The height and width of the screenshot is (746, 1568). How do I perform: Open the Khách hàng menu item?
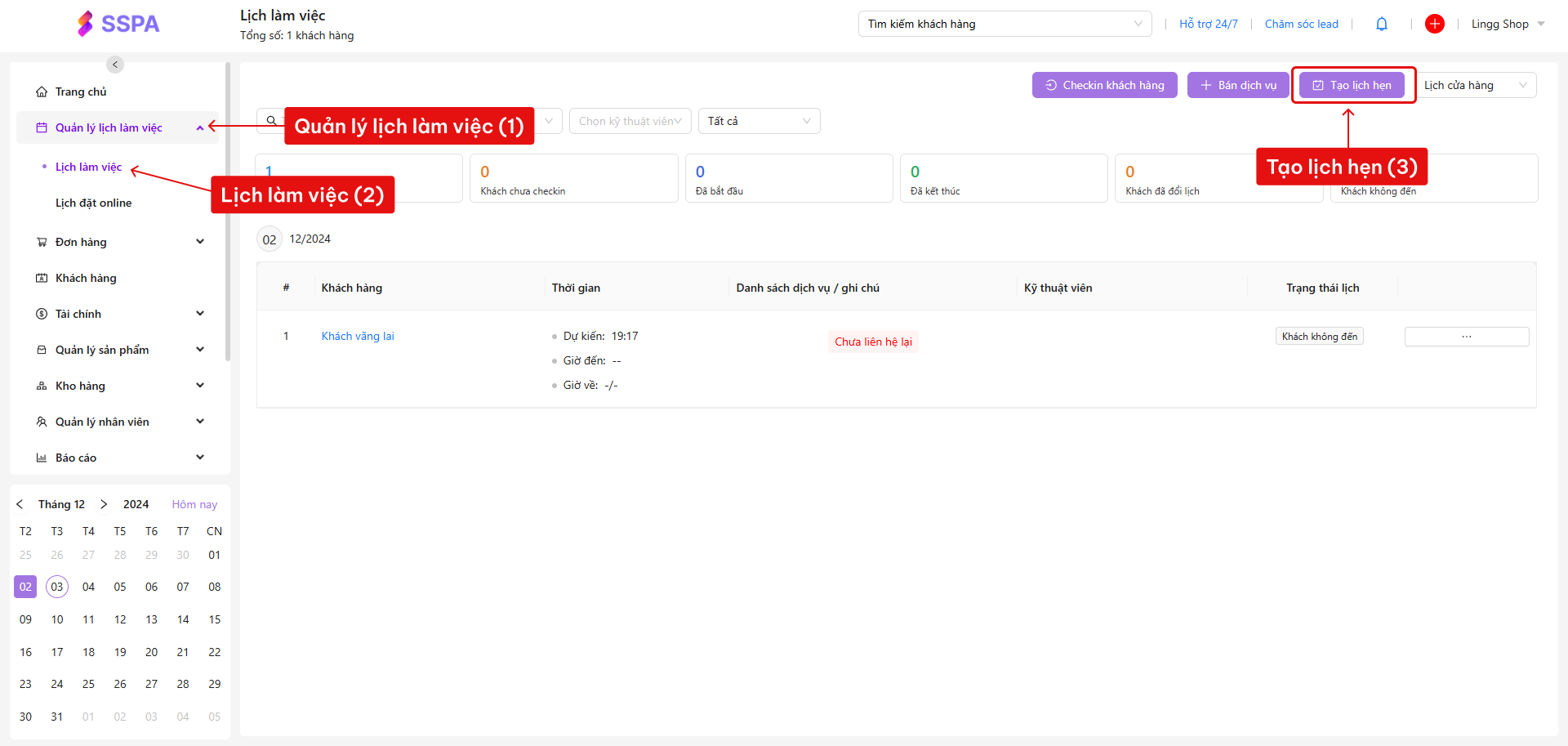[x=117, y=278]
